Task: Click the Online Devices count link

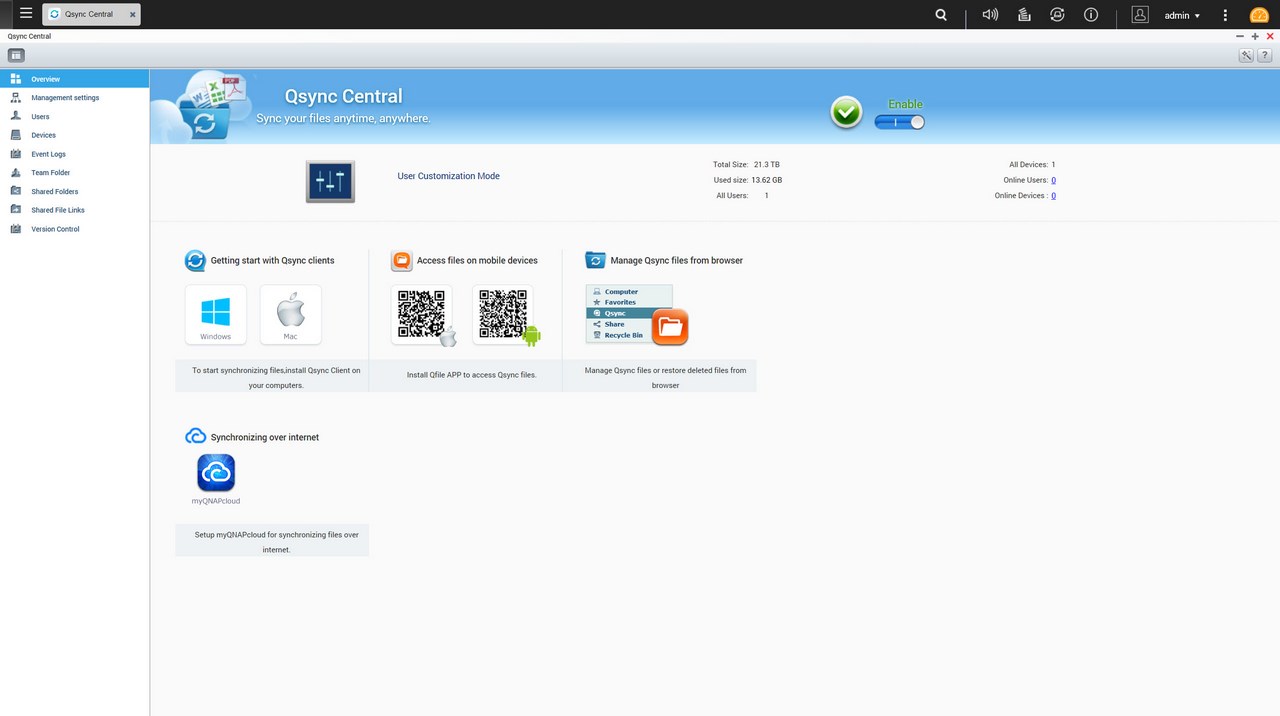Action: (1054, 196)
